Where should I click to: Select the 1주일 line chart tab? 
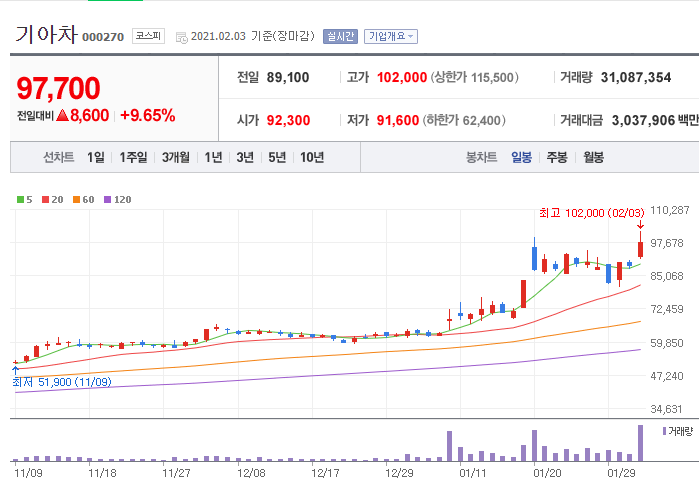133,157
